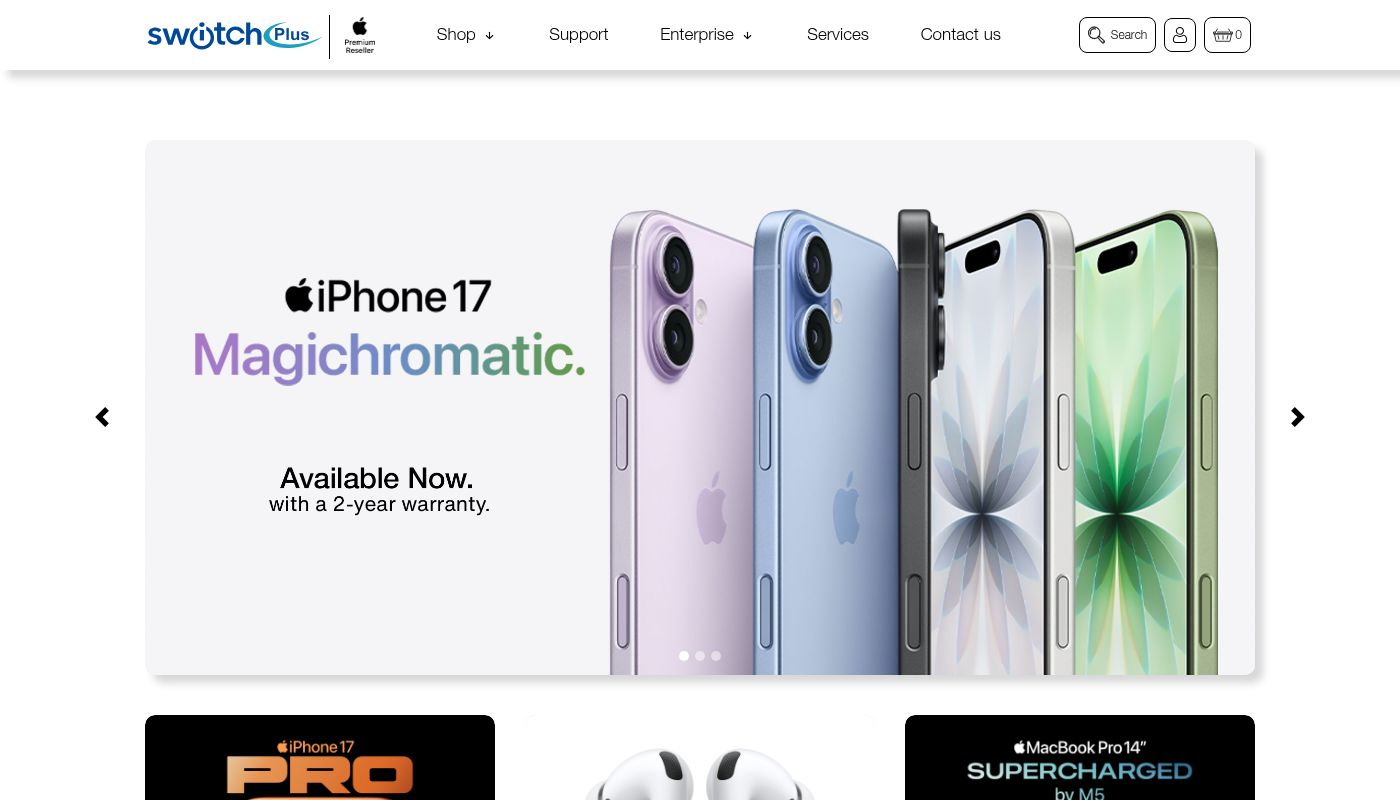The width and height of the screenshot is (1400, 800).
Task: Click the arrow next to Shop
Action: [x=489, y=36]
